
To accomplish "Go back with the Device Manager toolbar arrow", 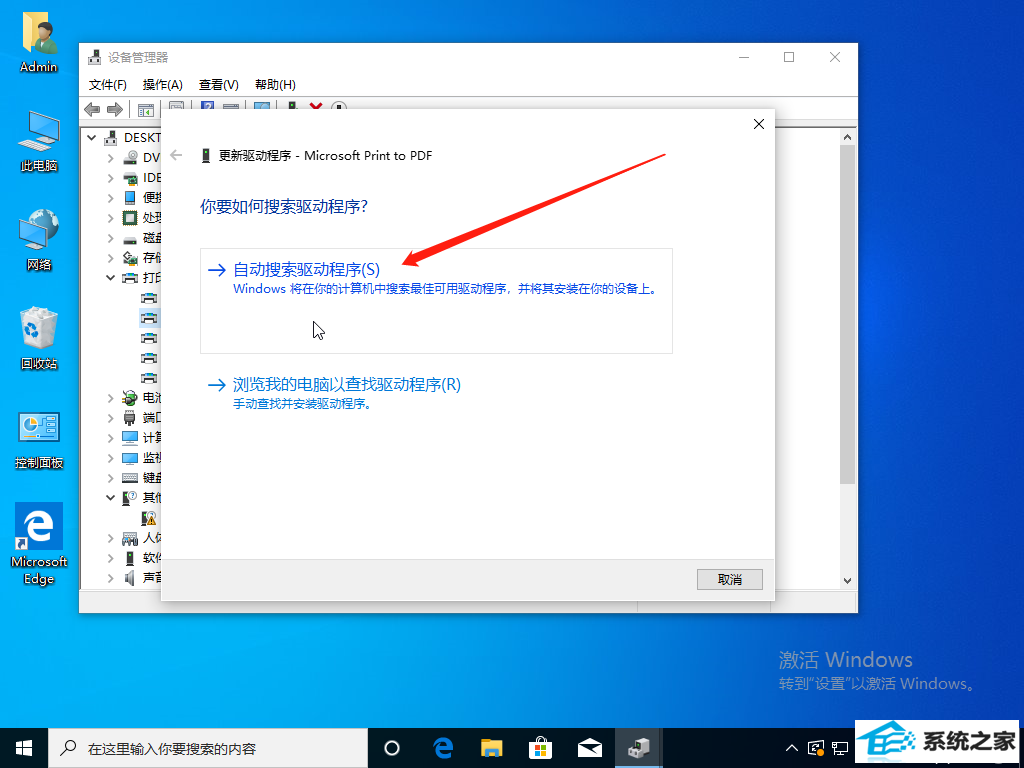I will [92, 110].
